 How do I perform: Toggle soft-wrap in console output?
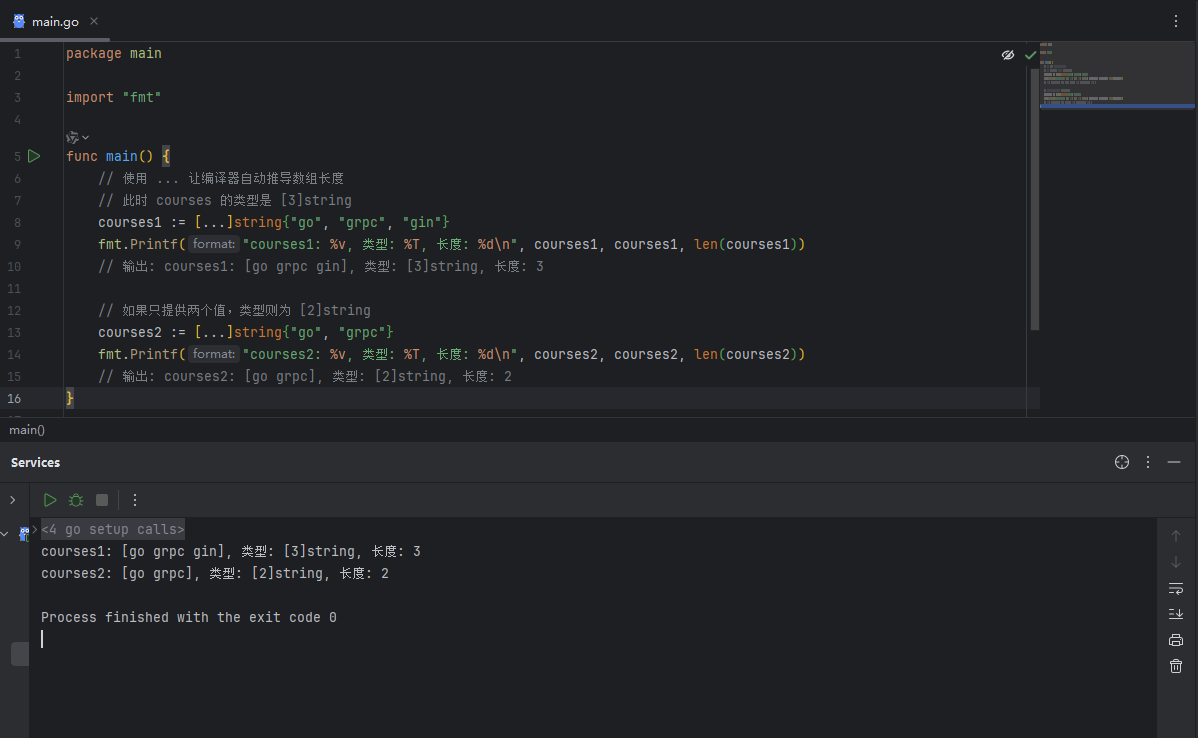click(x=1176, y=588)
